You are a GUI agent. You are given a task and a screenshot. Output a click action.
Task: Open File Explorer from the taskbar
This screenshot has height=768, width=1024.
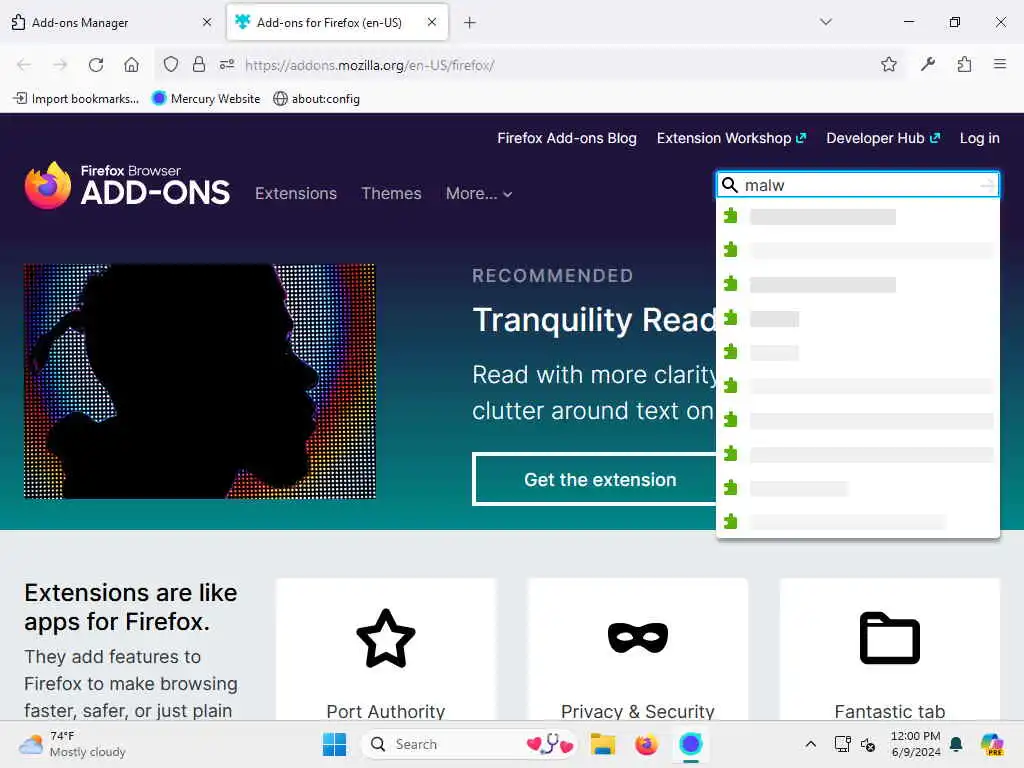603,744
